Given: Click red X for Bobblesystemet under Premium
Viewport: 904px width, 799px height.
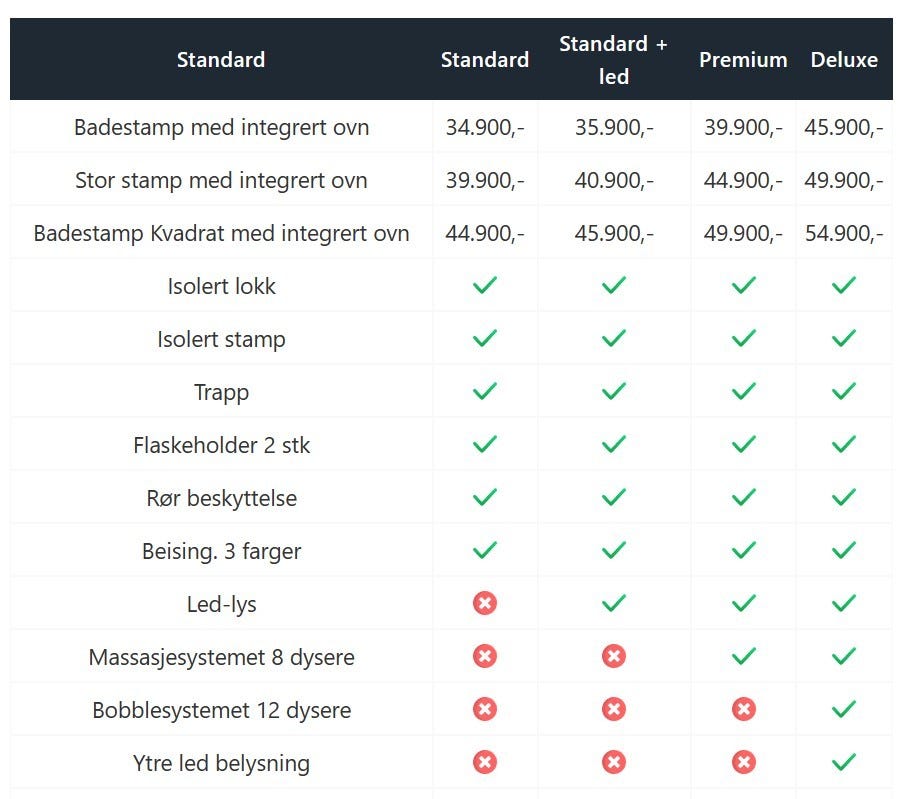Looking at the screenshot, I should tap(743, 709).
